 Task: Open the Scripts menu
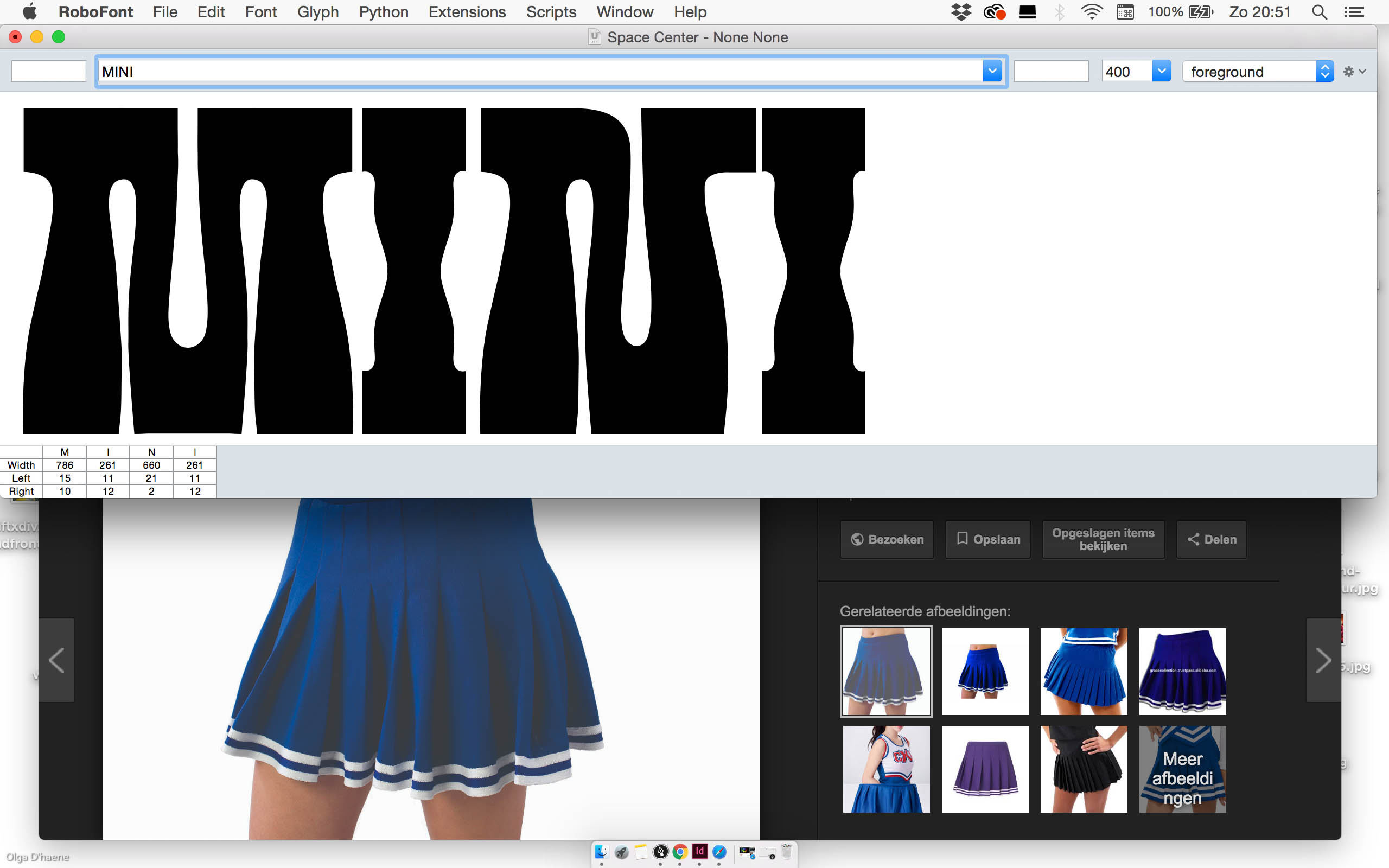tap(551, 11)
